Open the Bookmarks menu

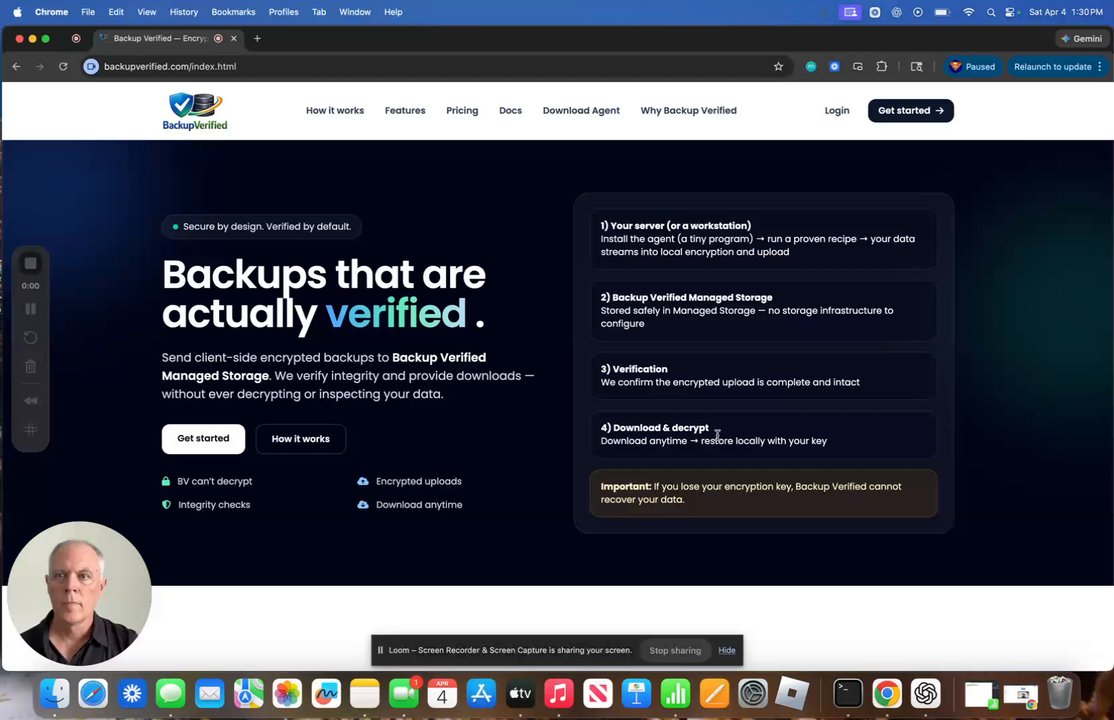point(233,12)
